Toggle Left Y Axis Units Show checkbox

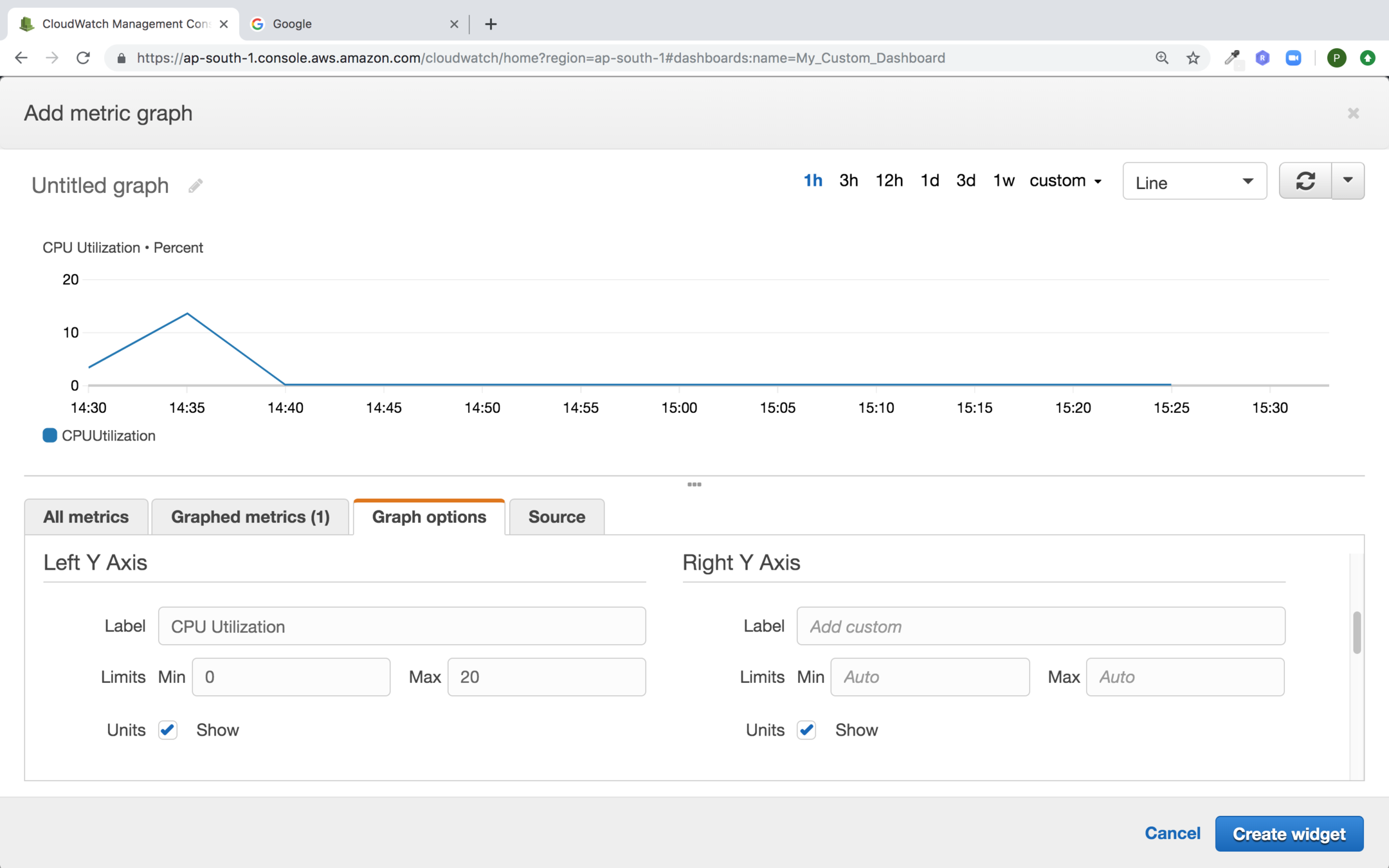168,730
